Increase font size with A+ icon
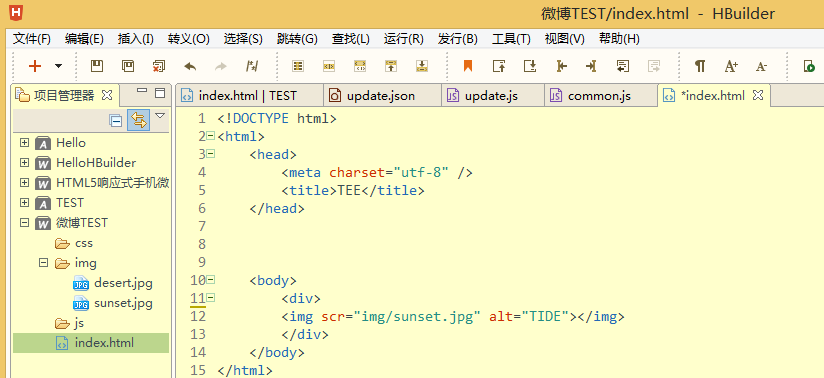 tap(731, 66)
